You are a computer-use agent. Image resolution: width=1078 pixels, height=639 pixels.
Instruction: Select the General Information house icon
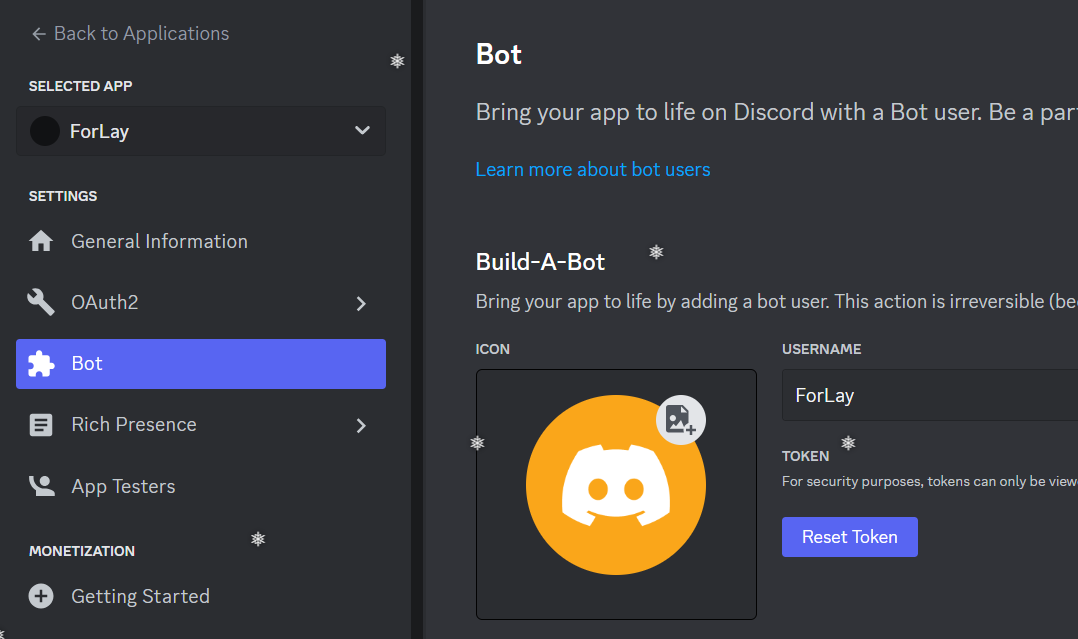(x=41, y=240)
